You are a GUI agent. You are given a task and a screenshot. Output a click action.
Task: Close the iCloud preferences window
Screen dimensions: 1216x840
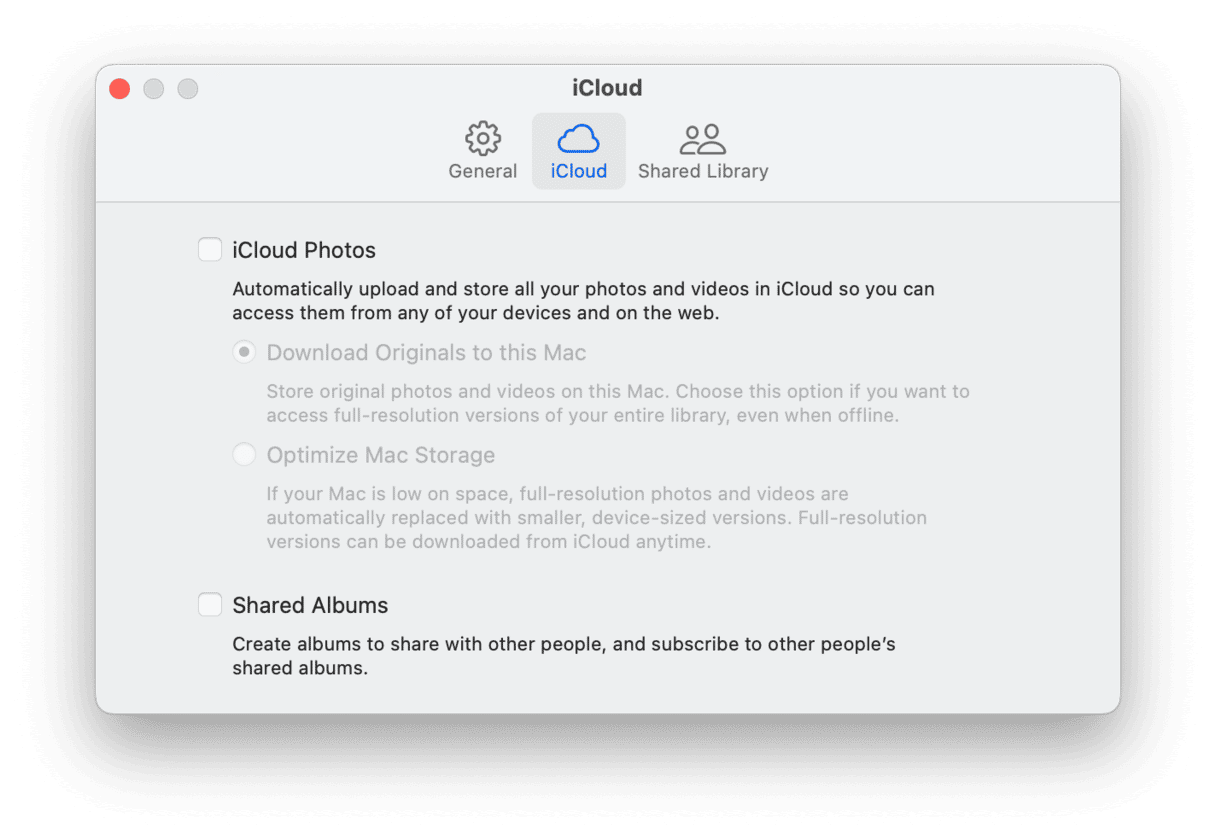click(x=120, y=89)
